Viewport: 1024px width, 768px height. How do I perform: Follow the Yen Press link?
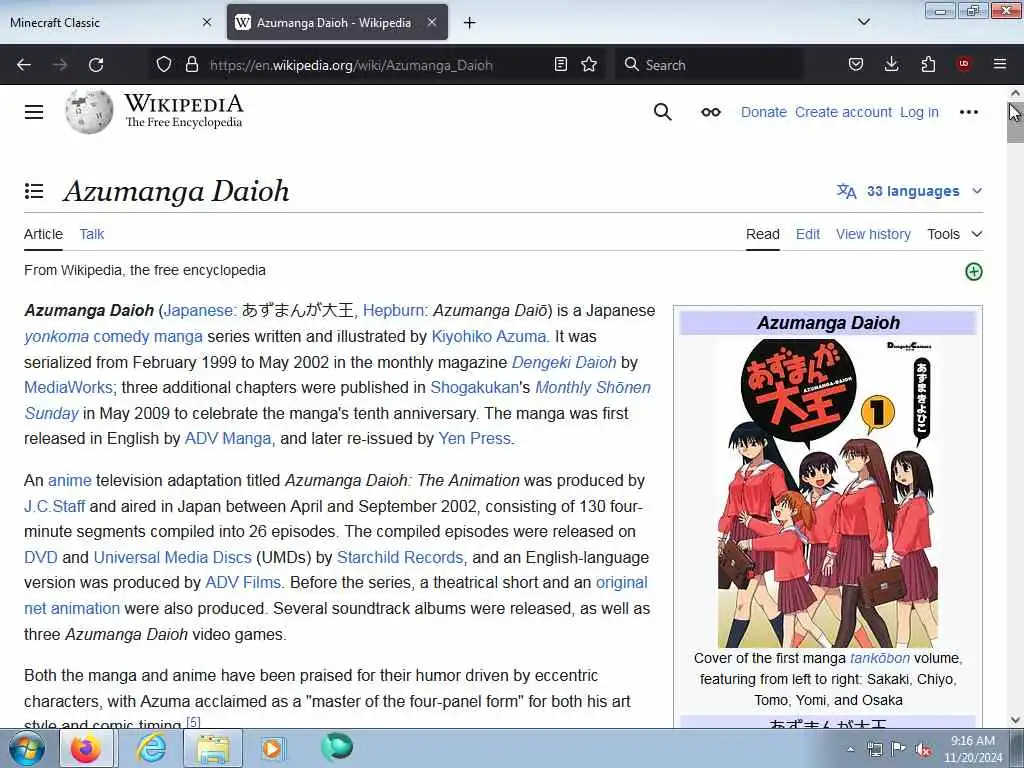pyautogui.click(x=474, y=438)
